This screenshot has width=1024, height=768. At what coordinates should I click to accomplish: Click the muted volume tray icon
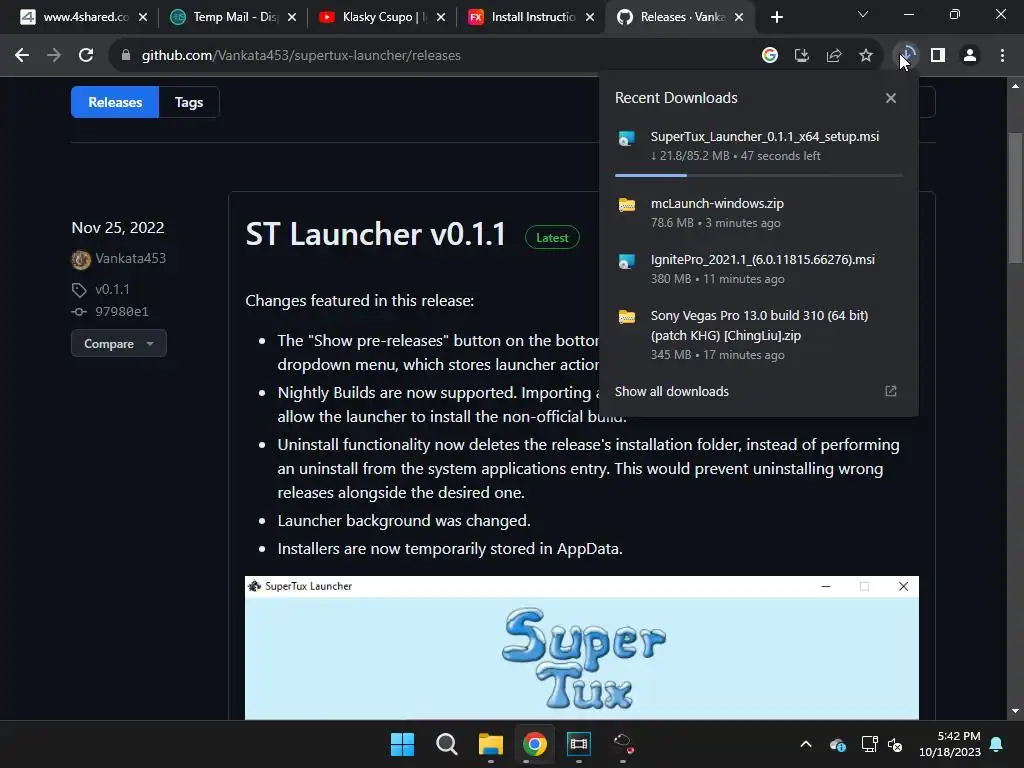[895, 744]
